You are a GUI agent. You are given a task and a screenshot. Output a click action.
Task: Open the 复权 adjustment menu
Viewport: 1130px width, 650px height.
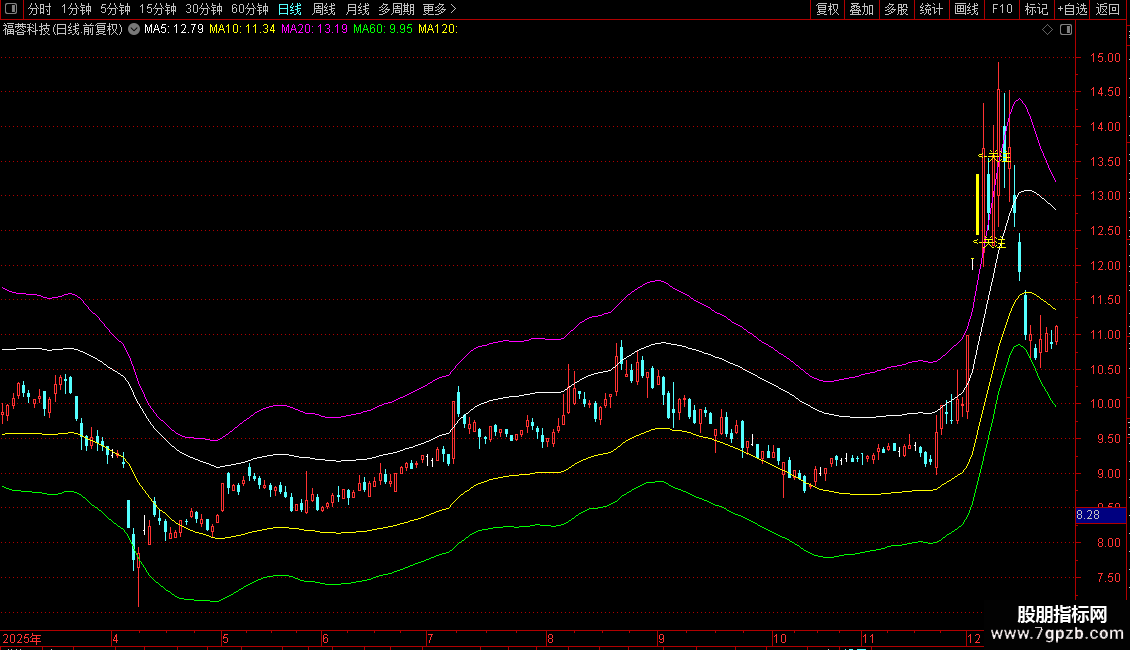pyautogui.click(x=827, y=9)
